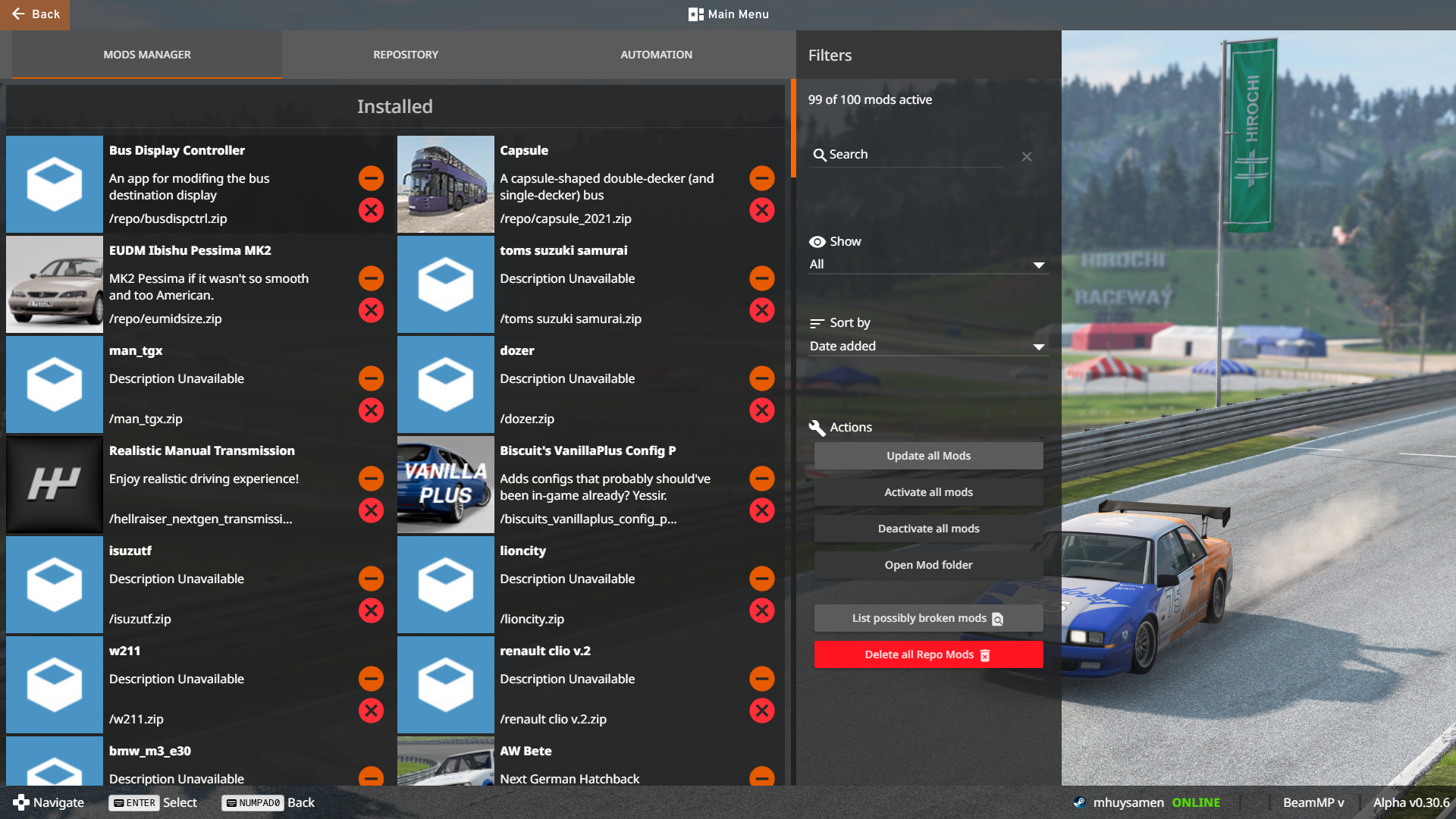The width and height of the screenshot is (1456, 819).
Task: Deactivate the bmw_m3_e30 mod
Action: 371,776
